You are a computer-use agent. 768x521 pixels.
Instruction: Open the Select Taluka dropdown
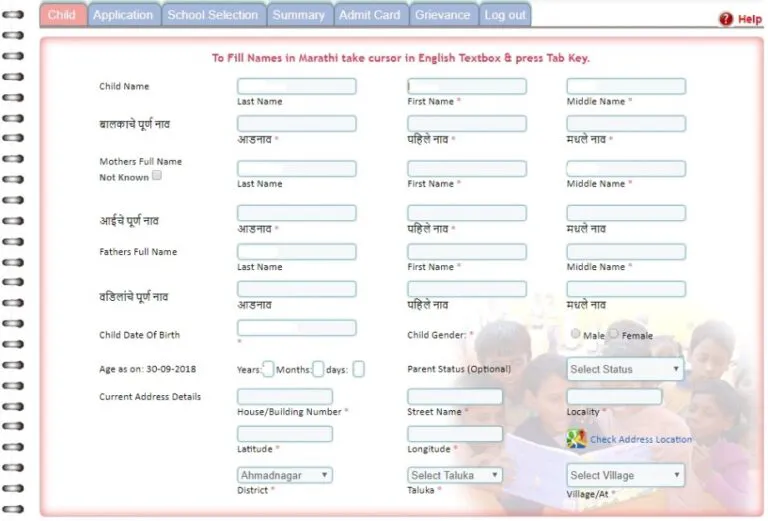(455, 475)
